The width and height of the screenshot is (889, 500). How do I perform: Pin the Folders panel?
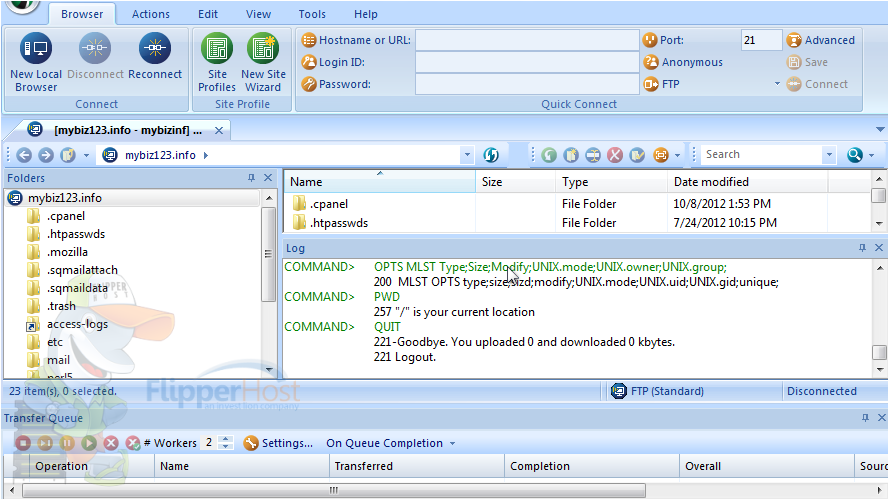pos(251,178)
